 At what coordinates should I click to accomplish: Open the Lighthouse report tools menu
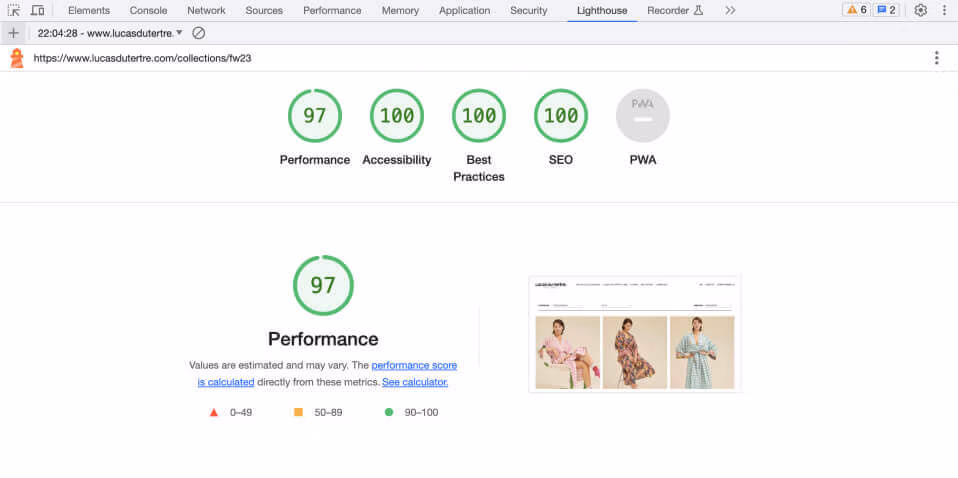937,58
